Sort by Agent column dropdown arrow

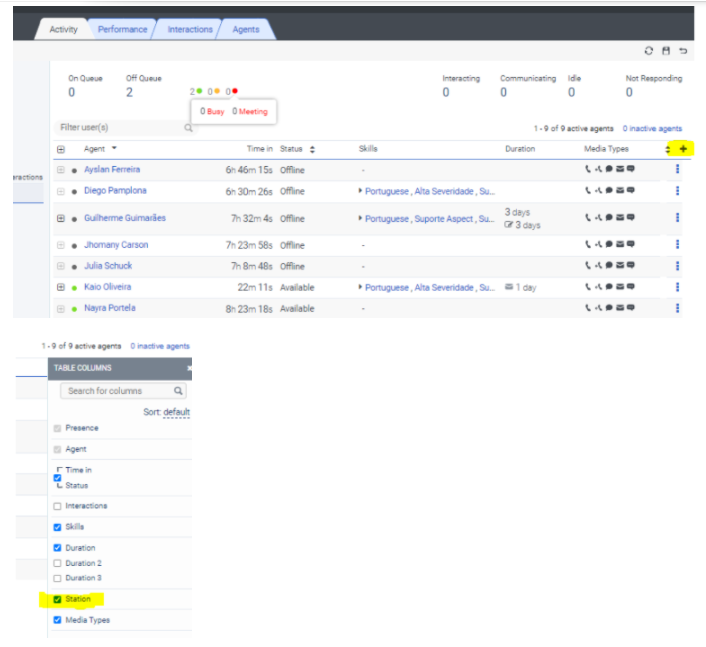point(114,148)
